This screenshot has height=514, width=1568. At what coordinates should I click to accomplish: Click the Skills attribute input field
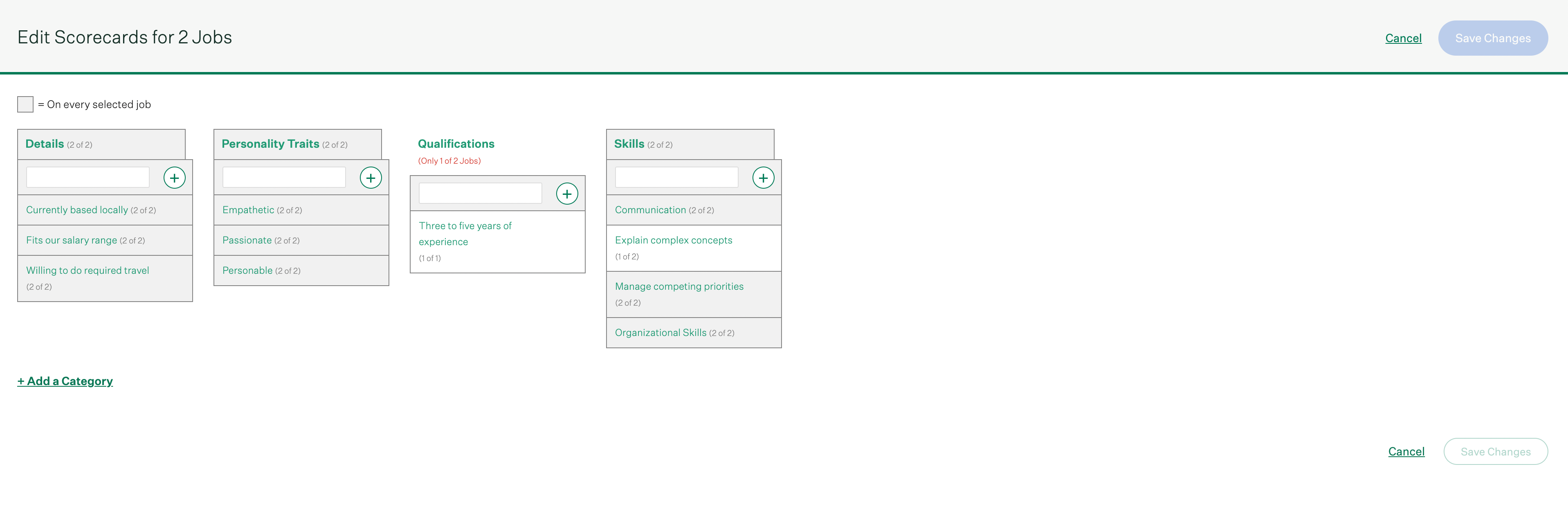pyautogui.click(x=676, y=177)
